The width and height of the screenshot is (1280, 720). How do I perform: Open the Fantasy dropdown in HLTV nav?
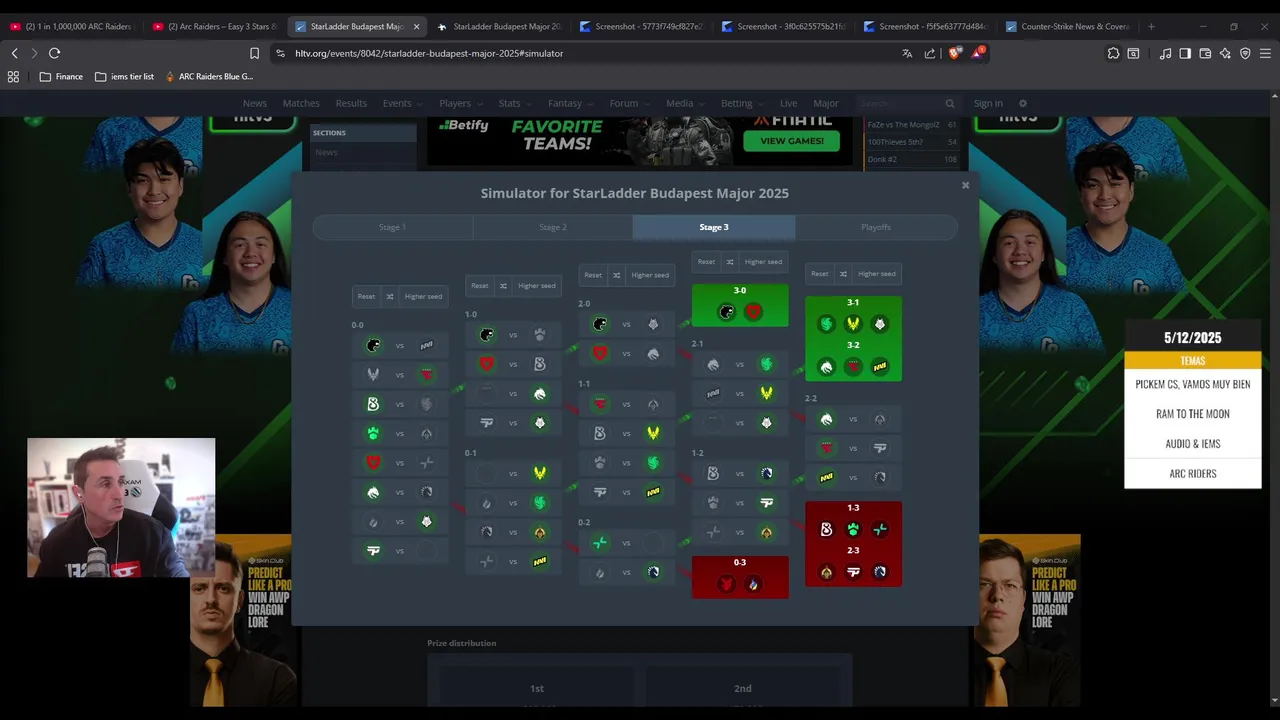click(x=570, y=103)
